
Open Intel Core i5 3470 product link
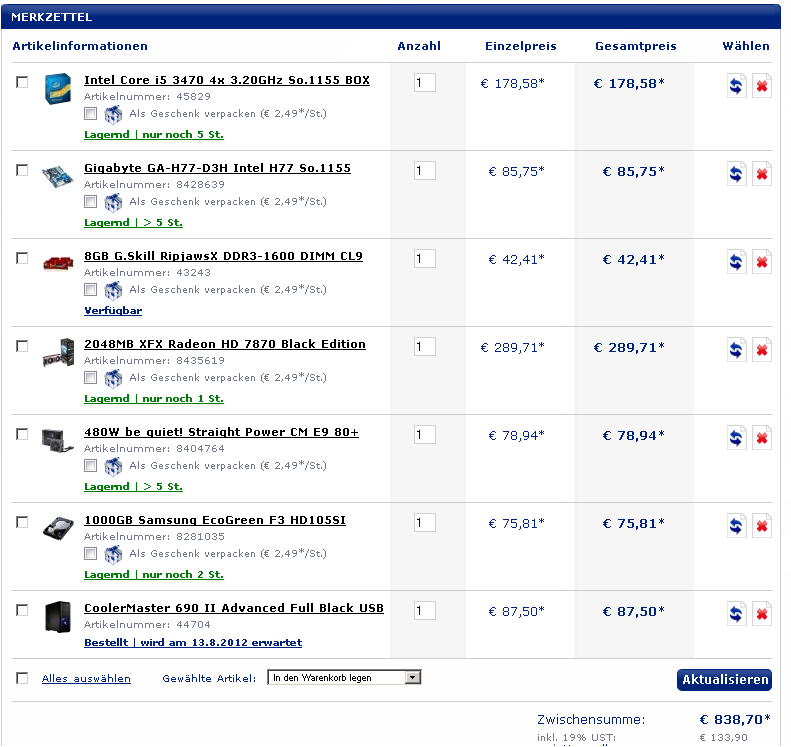[x=227, y=80]
